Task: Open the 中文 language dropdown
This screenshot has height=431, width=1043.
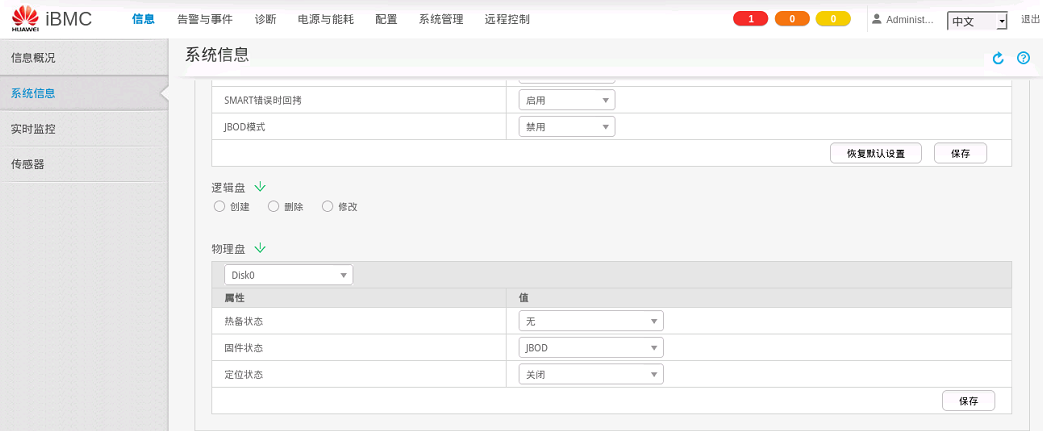Action: [977, 21]
